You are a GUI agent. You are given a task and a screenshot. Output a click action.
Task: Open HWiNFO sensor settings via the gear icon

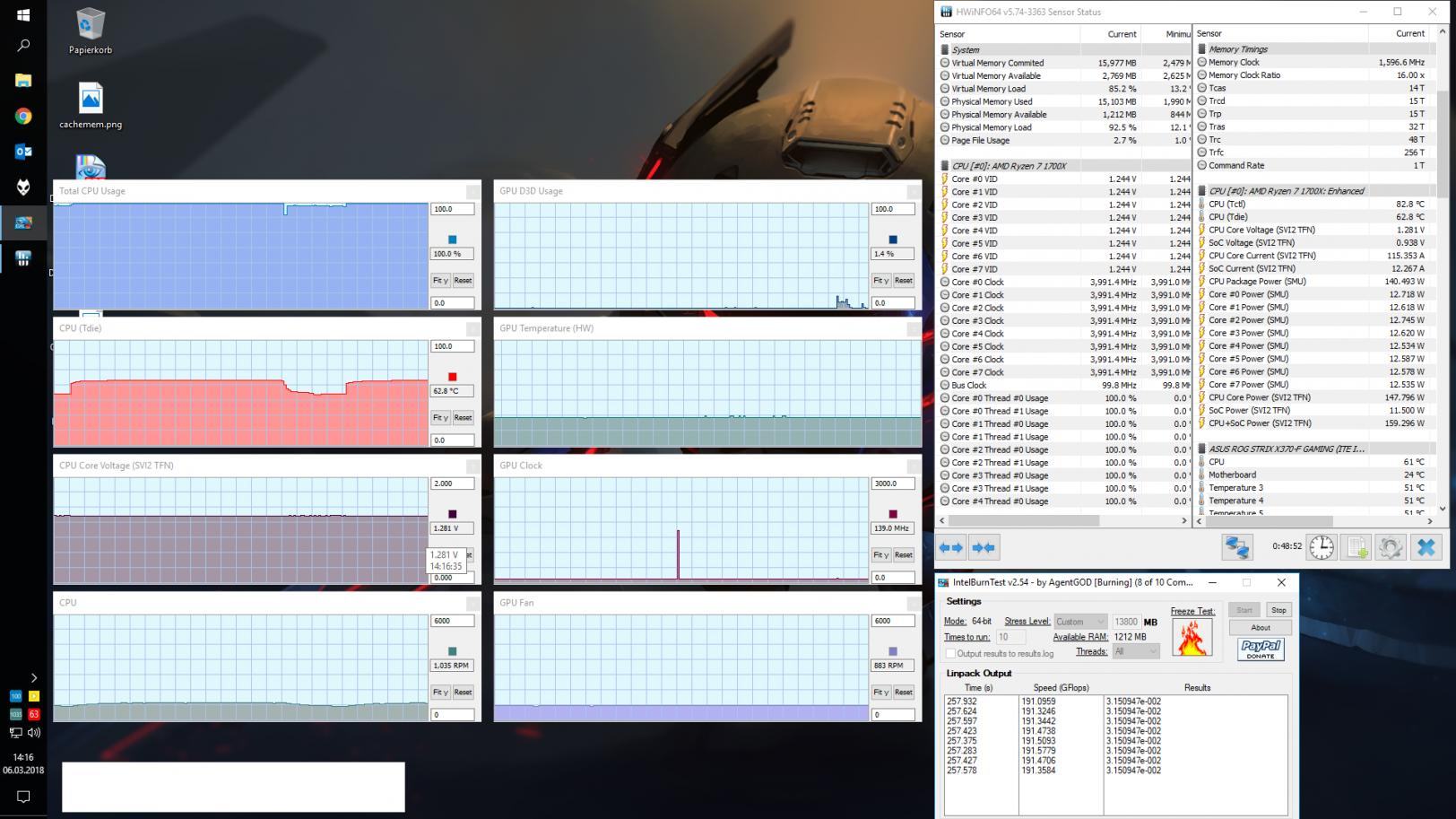click(x=1391, y=546)
